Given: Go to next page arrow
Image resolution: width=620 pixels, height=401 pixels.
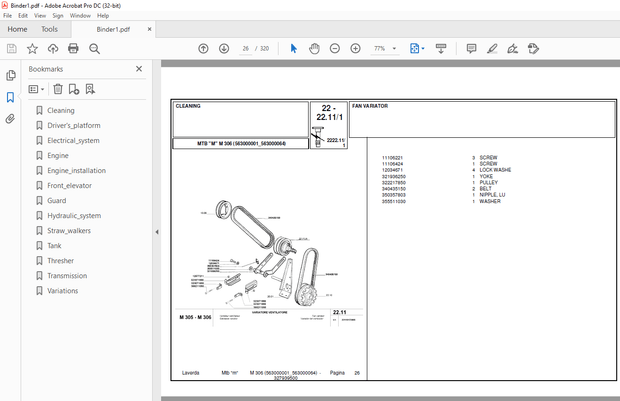Looking at the screenshot, I should [x=224, y=49].
